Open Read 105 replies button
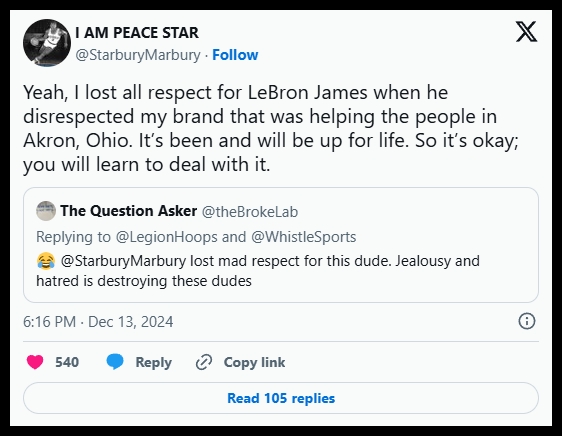The image size is (562, 436). point(281,398)
